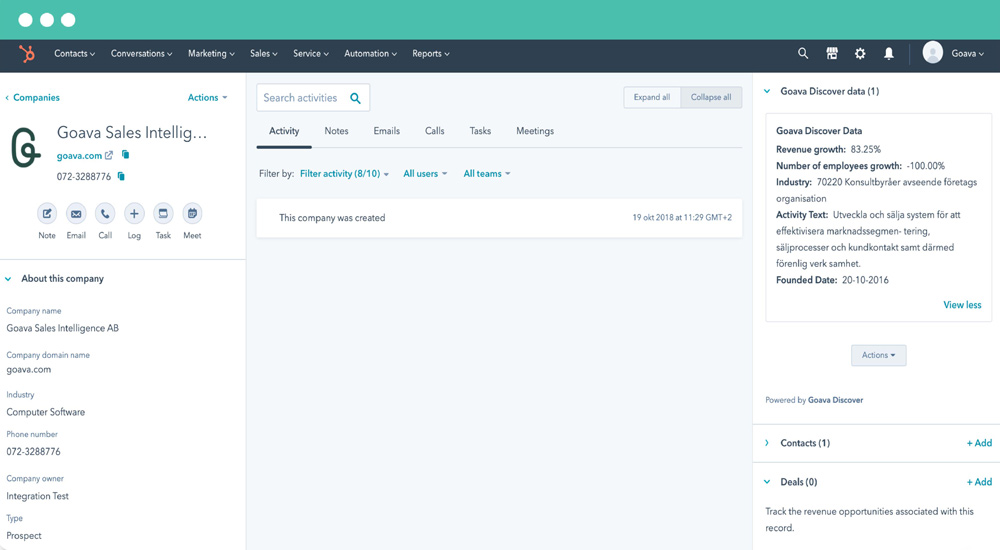Image resolution: width=1000 pixels, height=550 pixels.
Task: Open the All teams dropdown
Action: 487,174
